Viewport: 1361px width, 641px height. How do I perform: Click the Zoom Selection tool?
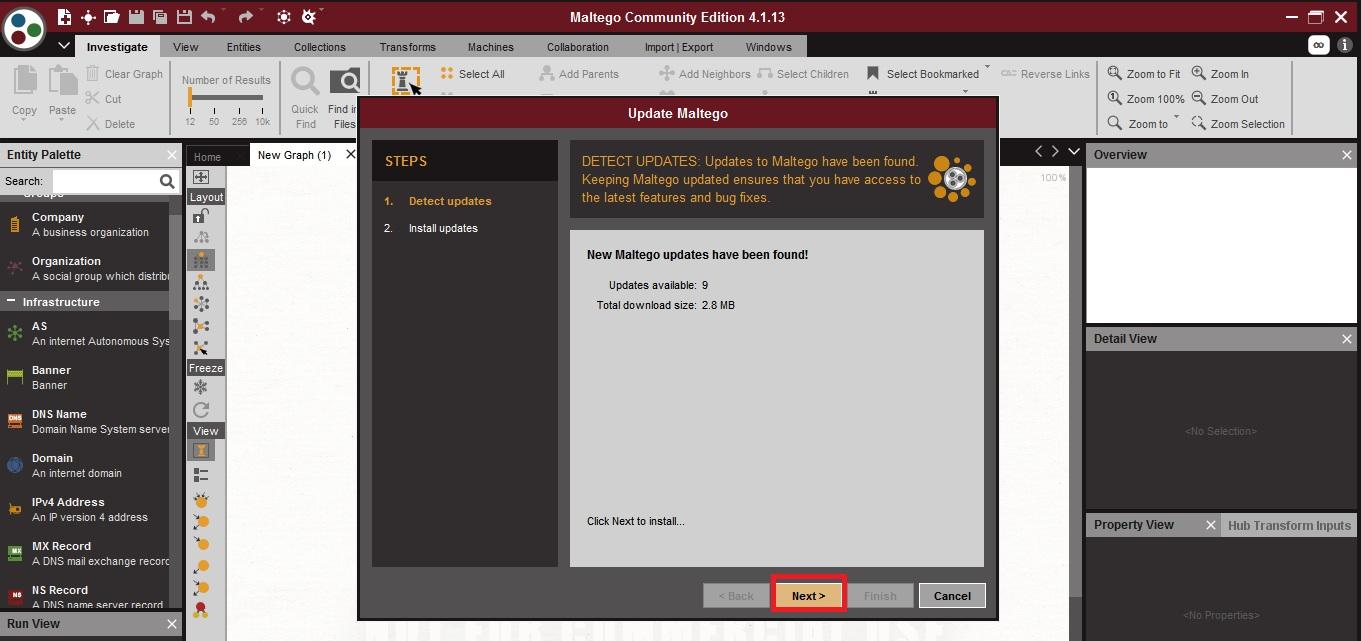click(1238, 124)
